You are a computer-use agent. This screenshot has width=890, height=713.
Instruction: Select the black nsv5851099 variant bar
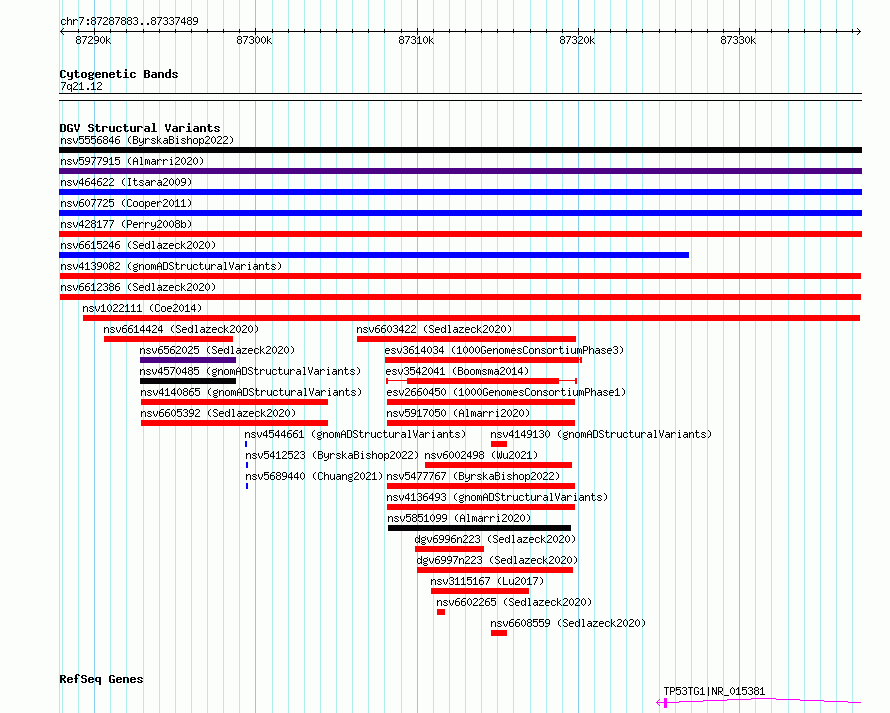(x=480, y=529)
